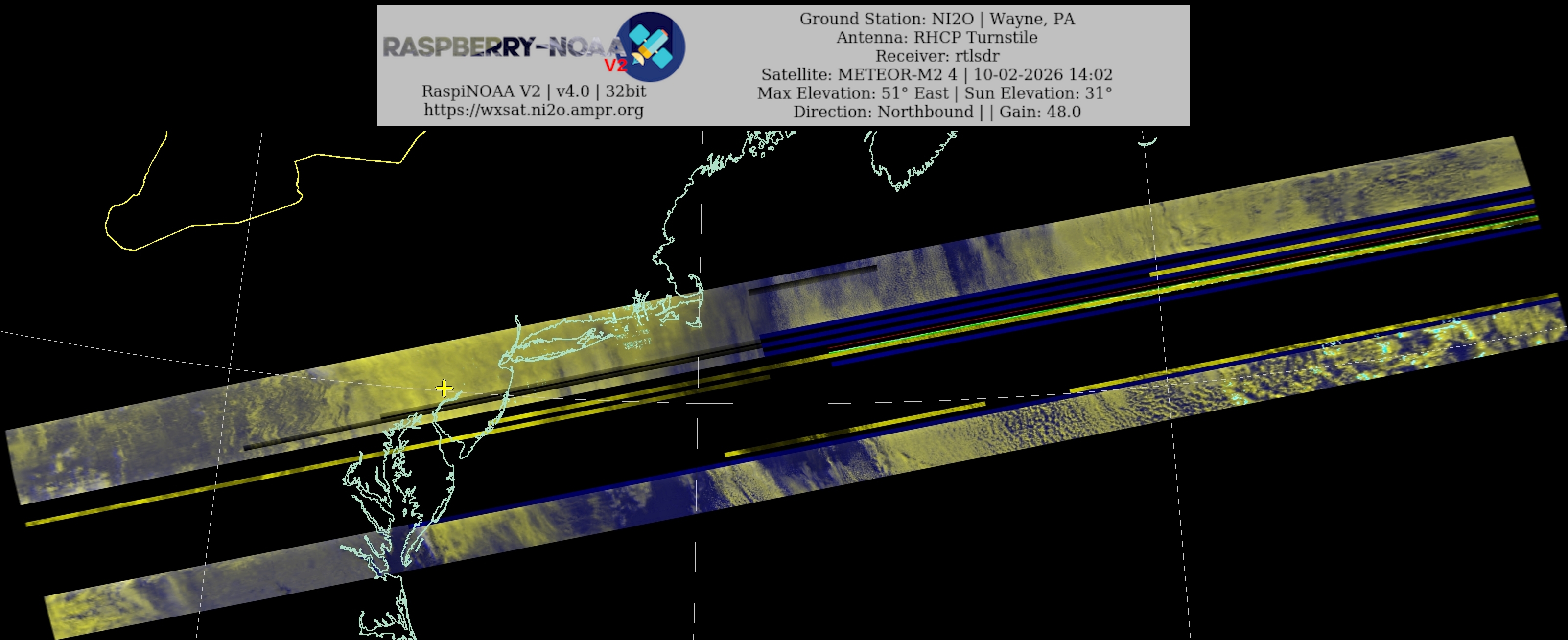Click the Max Elevation 51° East text
This screenshot has height=640, width=1568.
852,93
